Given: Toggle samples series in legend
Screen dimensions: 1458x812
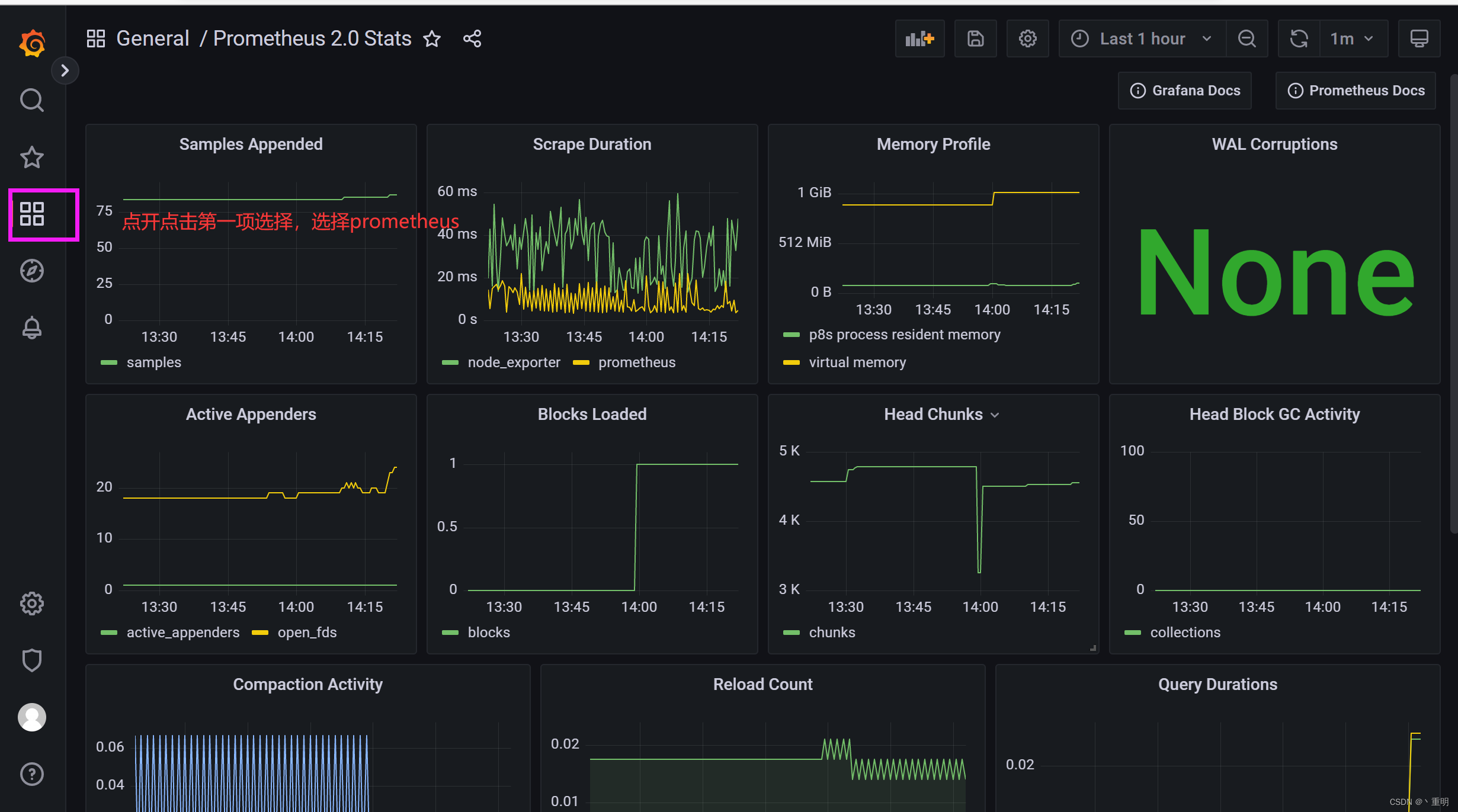Looking at the screenshot, I should click(154, 362).
